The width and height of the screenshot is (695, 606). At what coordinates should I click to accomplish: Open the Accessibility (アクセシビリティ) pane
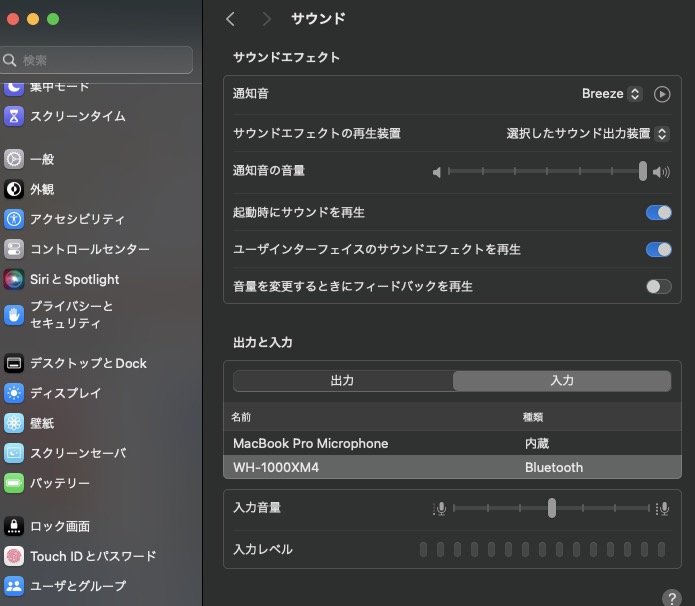tap(77, 219)
